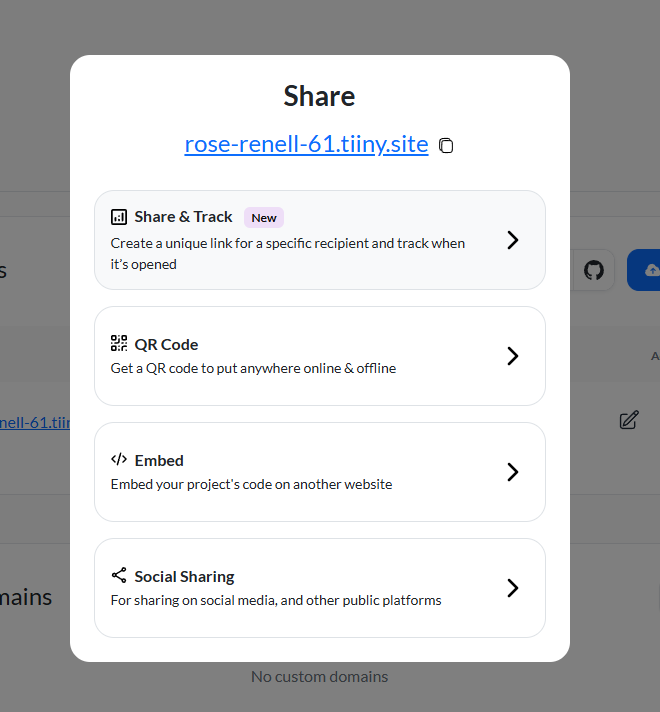Viewport: 660px width, 712px height.
Task: Expand QR Code using its arrow
Action: [512, 356]
